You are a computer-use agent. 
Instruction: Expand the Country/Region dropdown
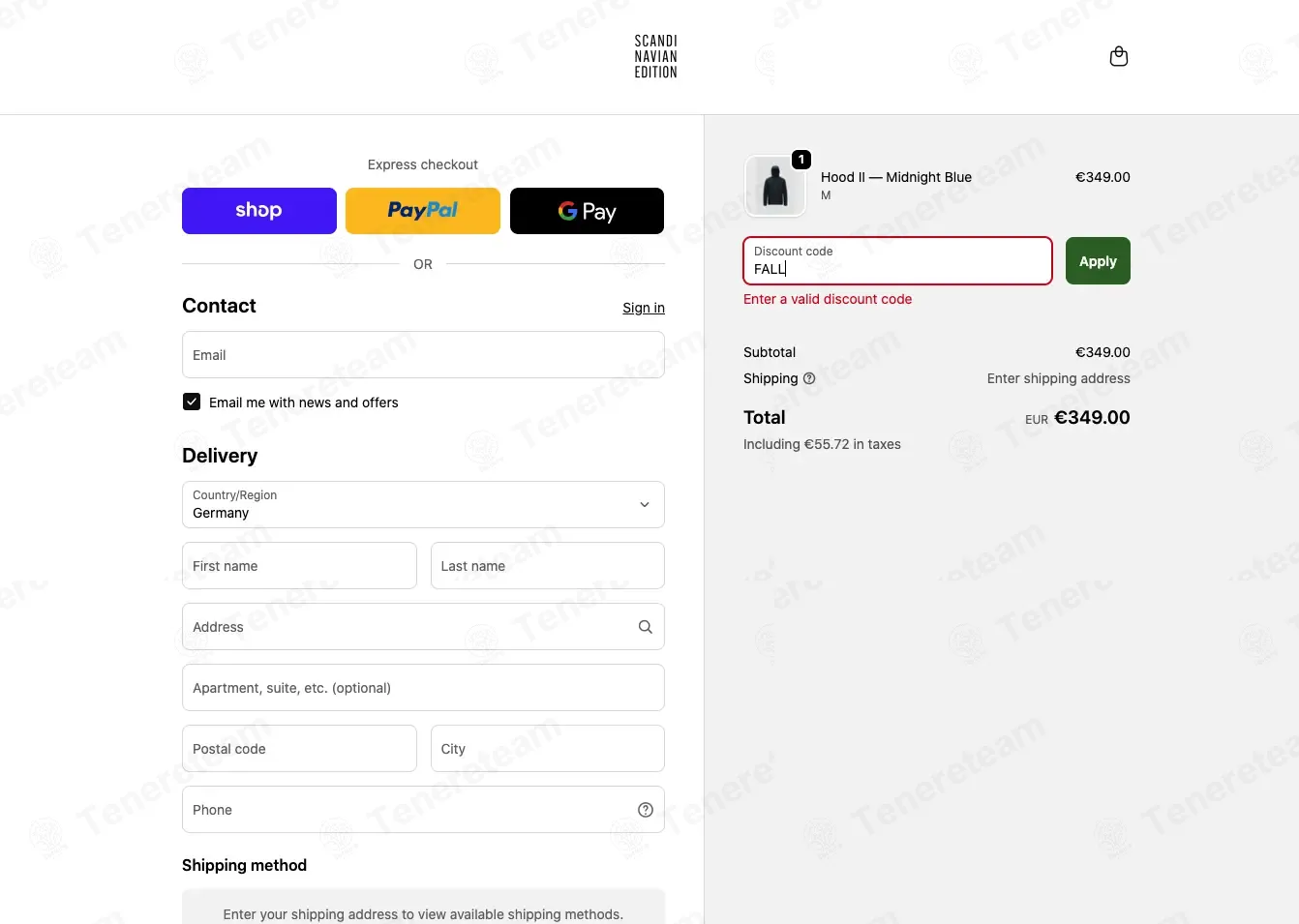click(423, 504)
